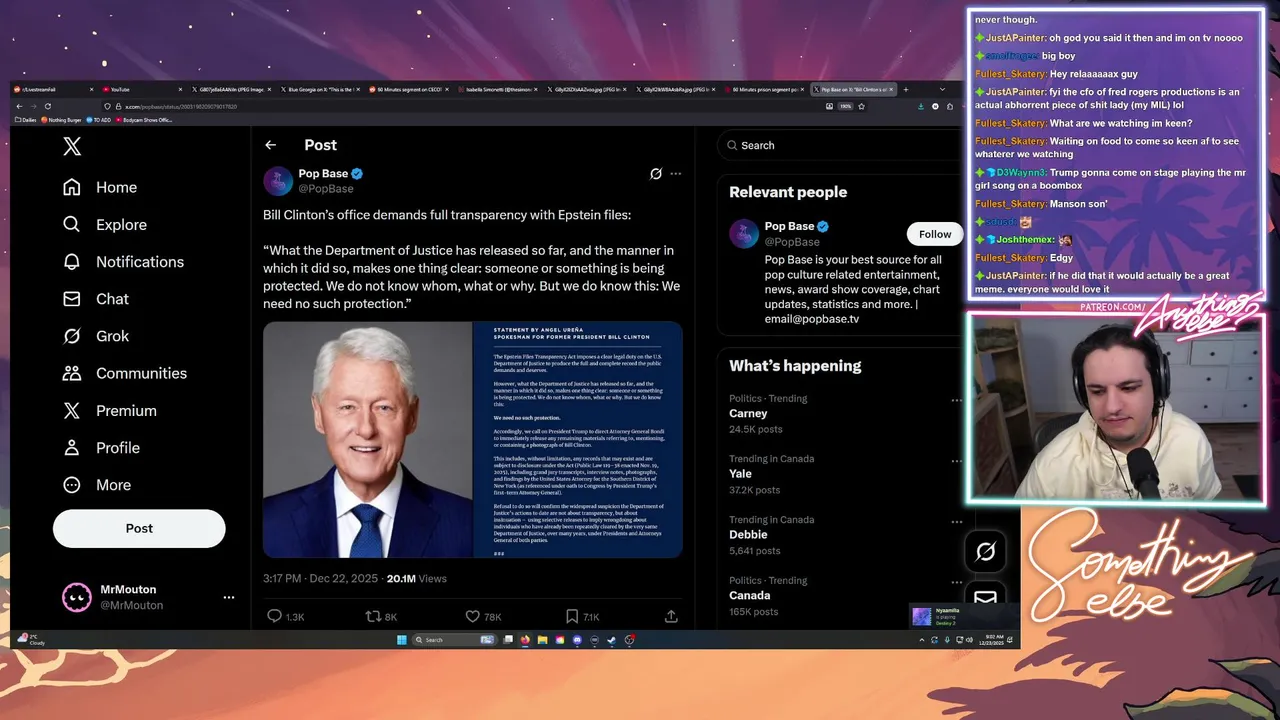Switch to Blue Georgia on X tab

coord(321,89)
